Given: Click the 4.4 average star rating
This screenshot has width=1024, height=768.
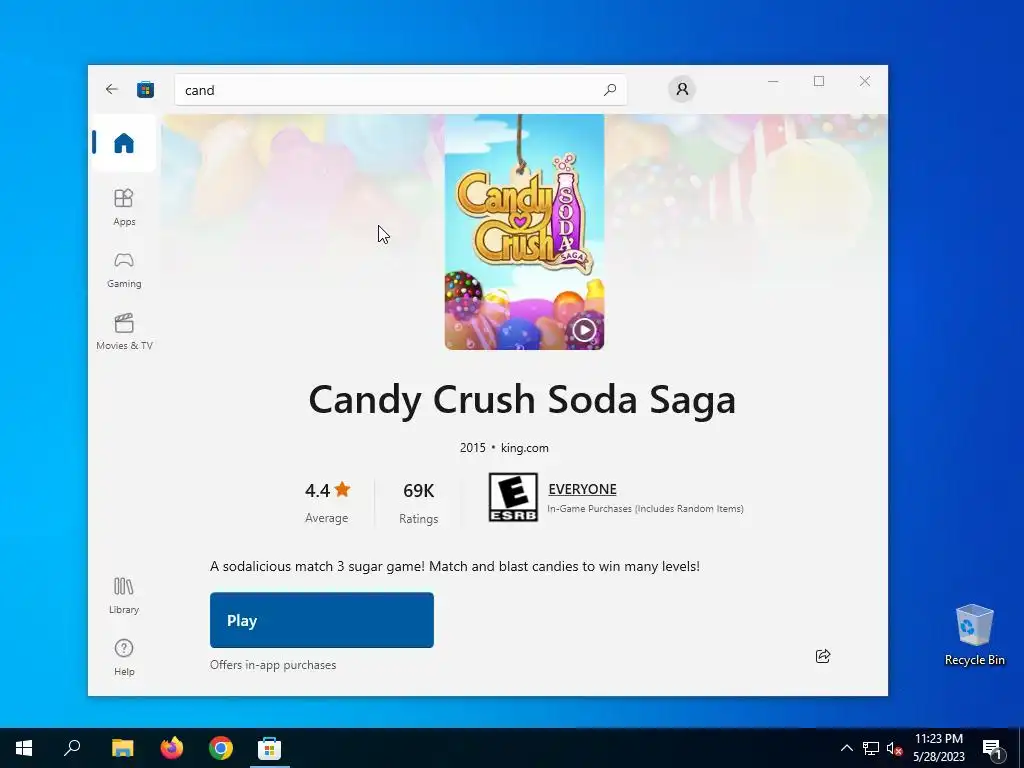Looking at the screenshot, I should (x=327, y=502).
